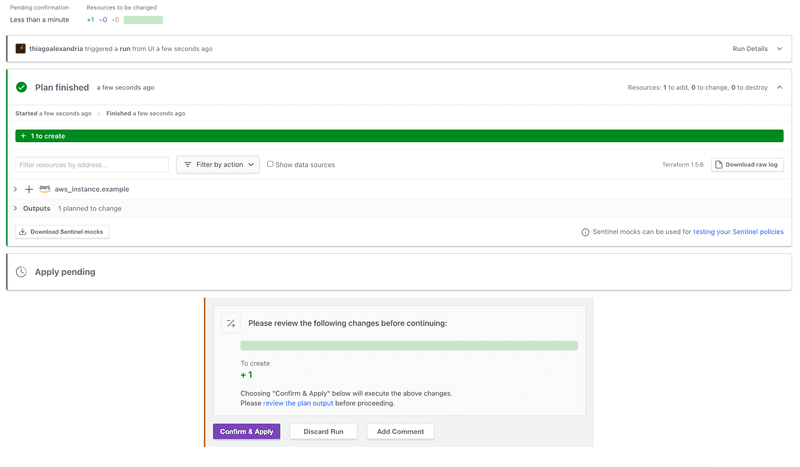Image resolution: width=800 pixels, height=467 pixels.
Task: Click the '+ 1' To create count
Action: [246, 375]
